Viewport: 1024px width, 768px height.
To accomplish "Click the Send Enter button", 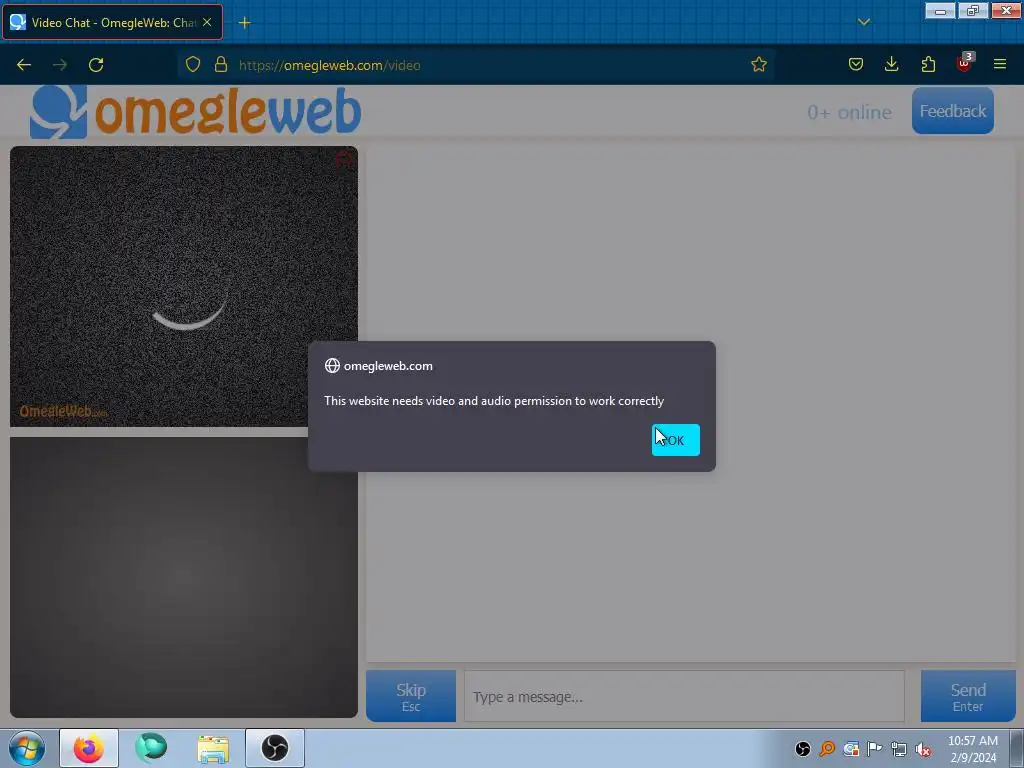I will pyautogui.click(x=968, y=696).
